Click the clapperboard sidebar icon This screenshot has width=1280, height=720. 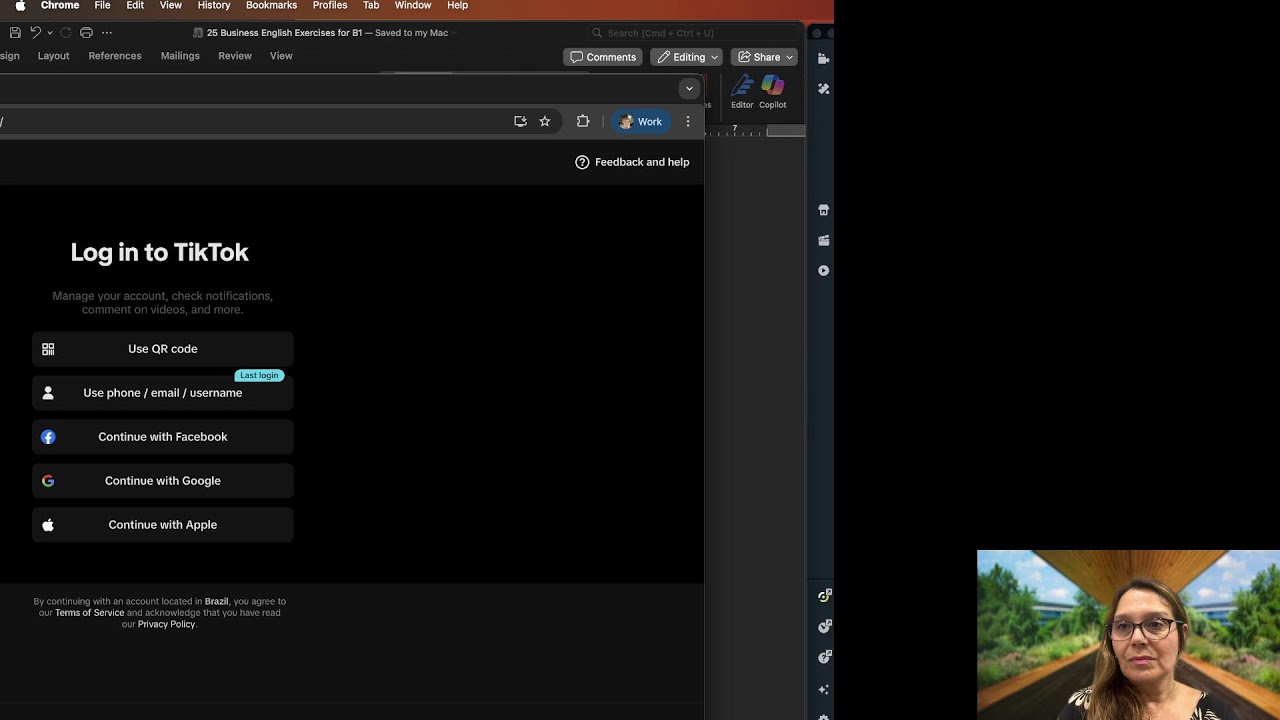(823, 240)
